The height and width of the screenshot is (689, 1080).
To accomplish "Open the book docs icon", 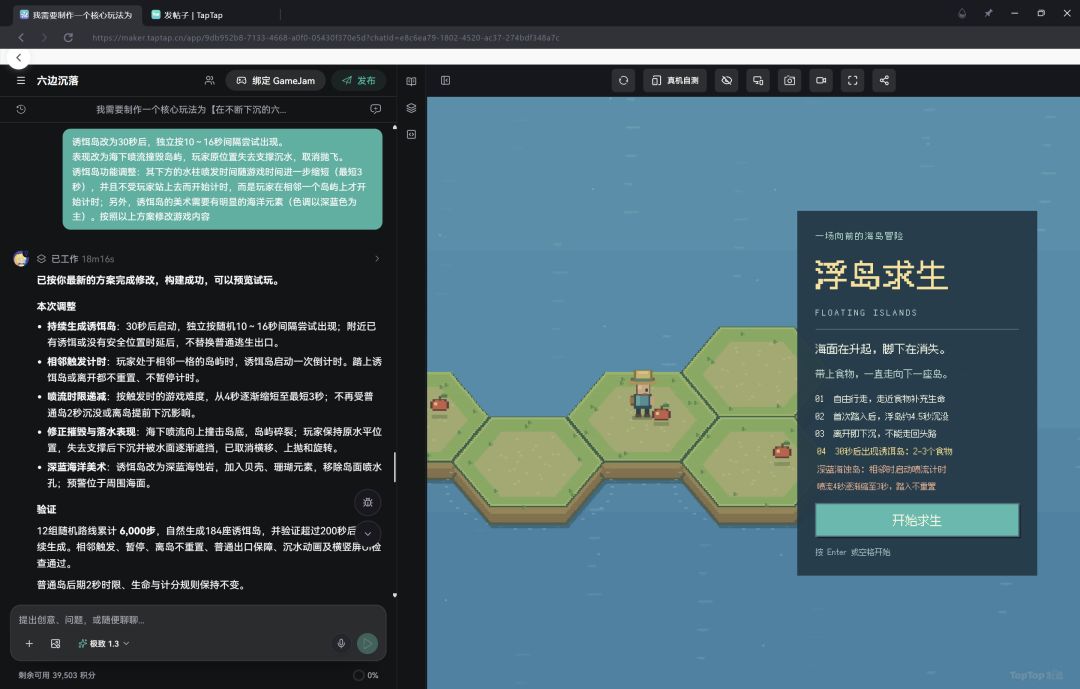I will click(x=411, y=81).
